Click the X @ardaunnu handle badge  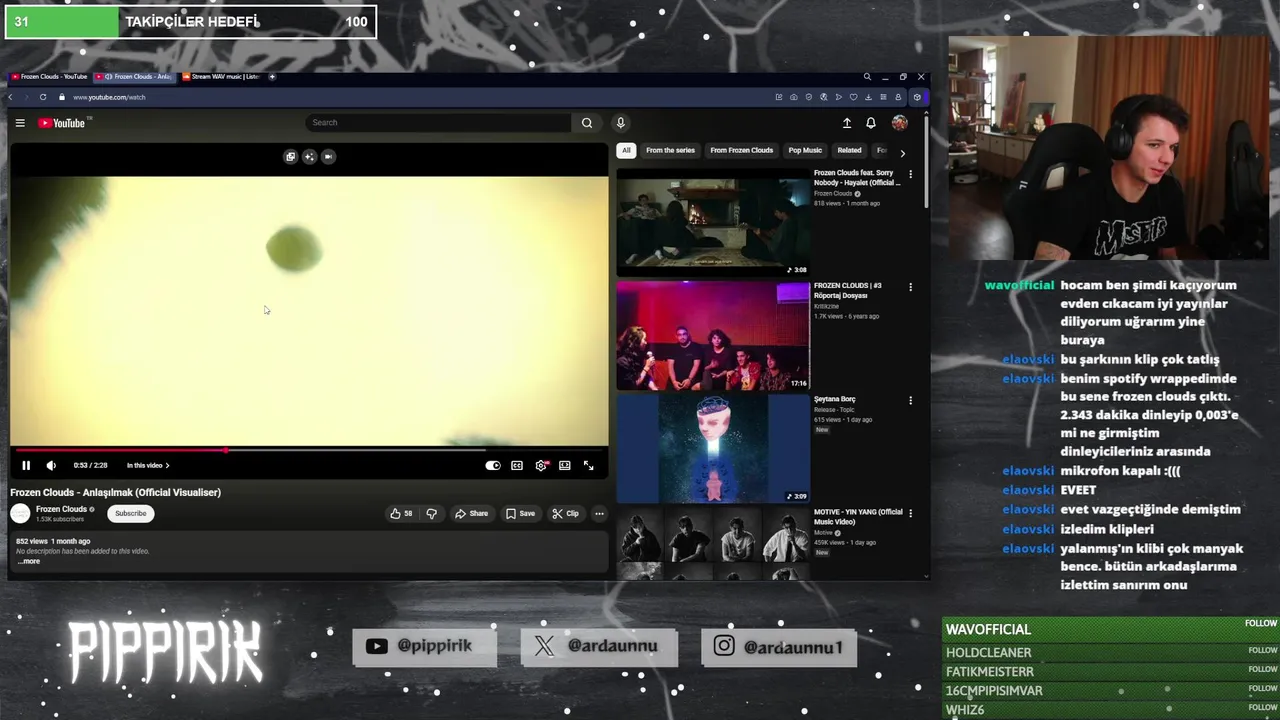point(599,646)
